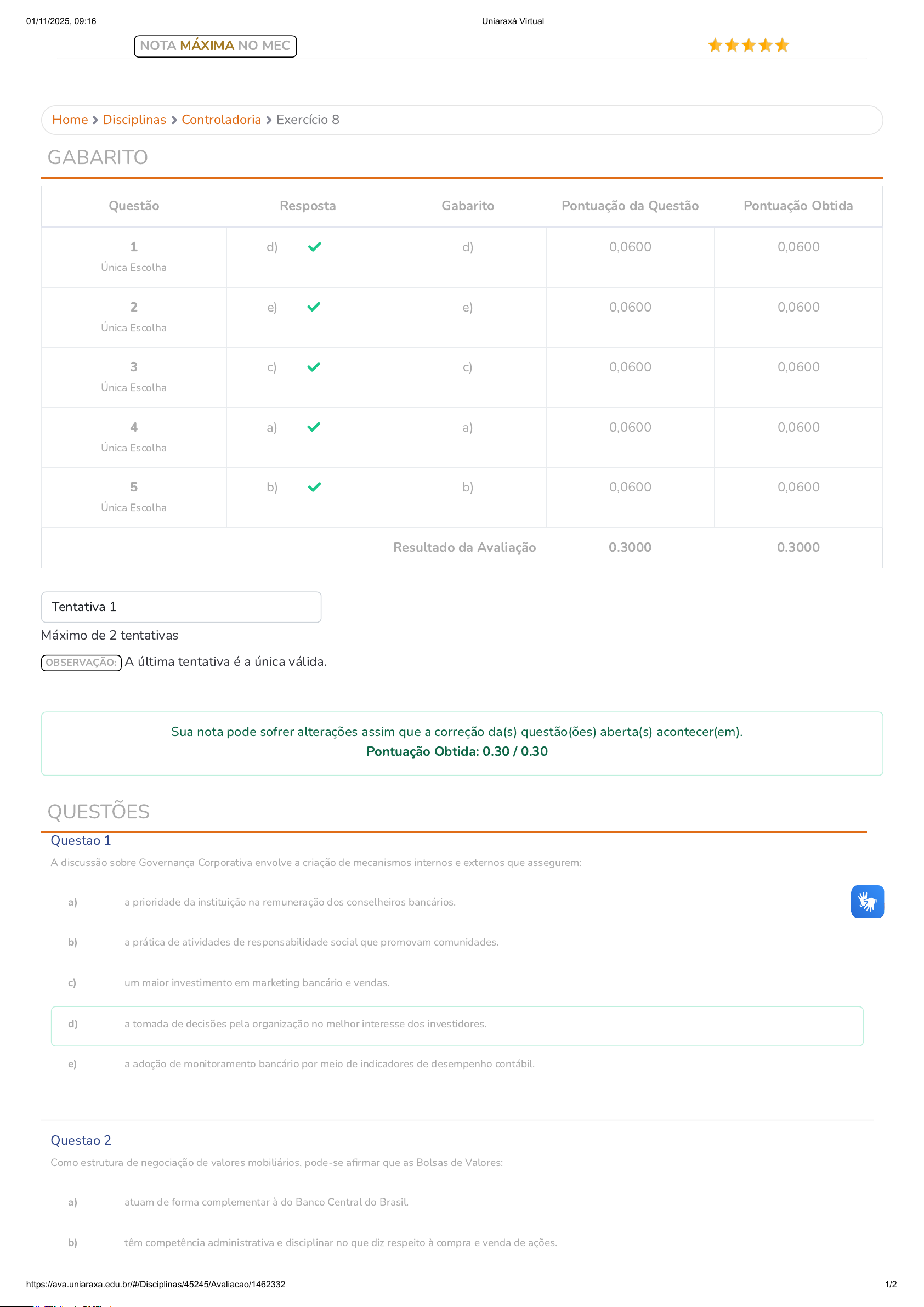Image resolution: width=924 pixels, height=1307 pixels.
Task: Go to Home in the breadcrumb
Action: click(x=70, y=120)
